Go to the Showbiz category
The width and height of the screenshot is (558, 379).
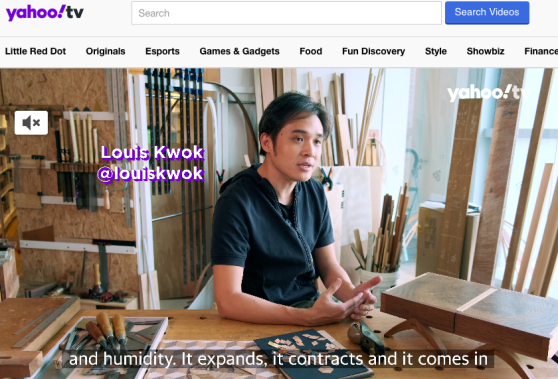[485, 51]
